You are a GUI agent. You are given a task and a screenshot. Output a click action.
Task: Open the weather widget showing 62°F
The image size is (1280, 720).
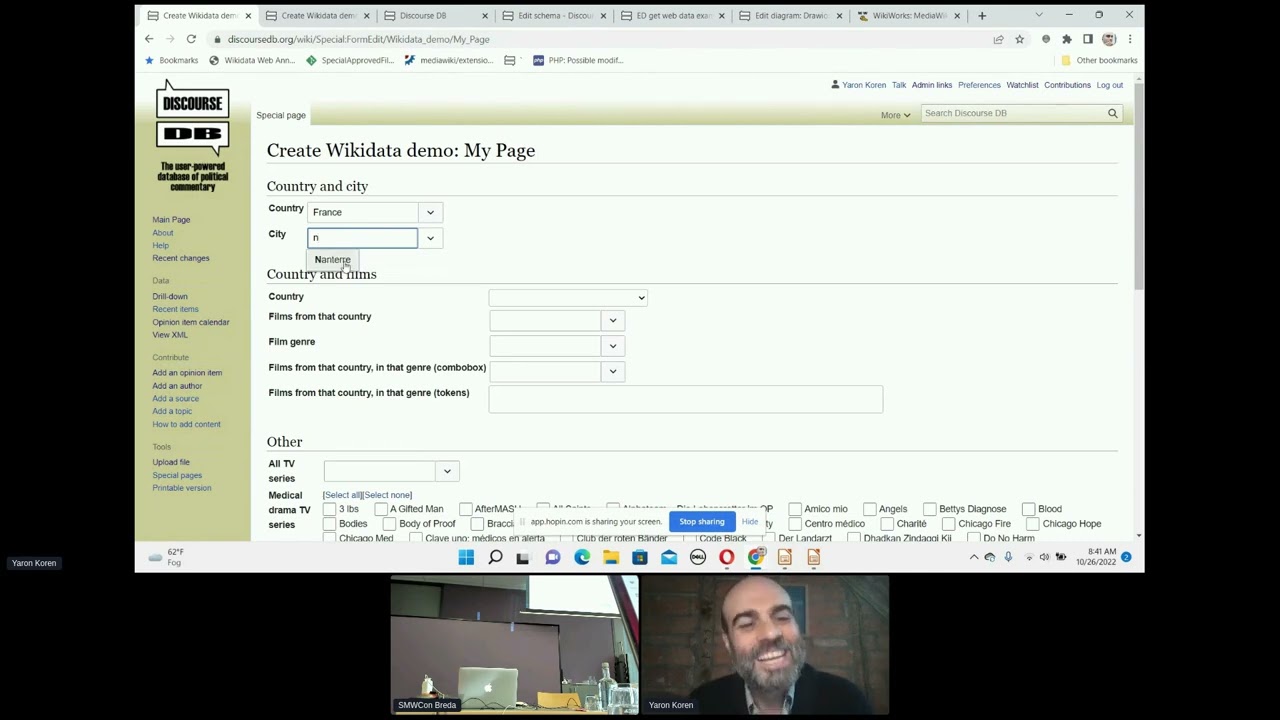pos(166,557)
